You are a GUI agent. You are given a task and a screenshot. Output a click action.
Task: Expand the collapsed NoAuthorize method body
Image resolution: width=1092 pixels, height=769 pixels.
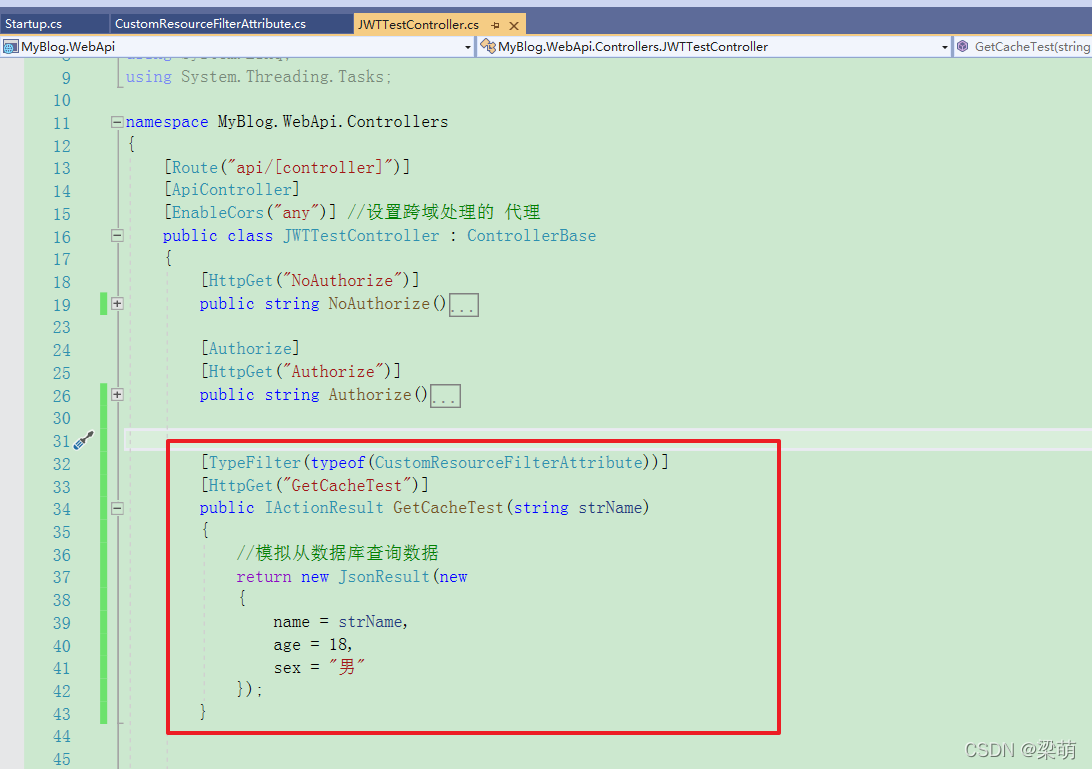point(117,303)
